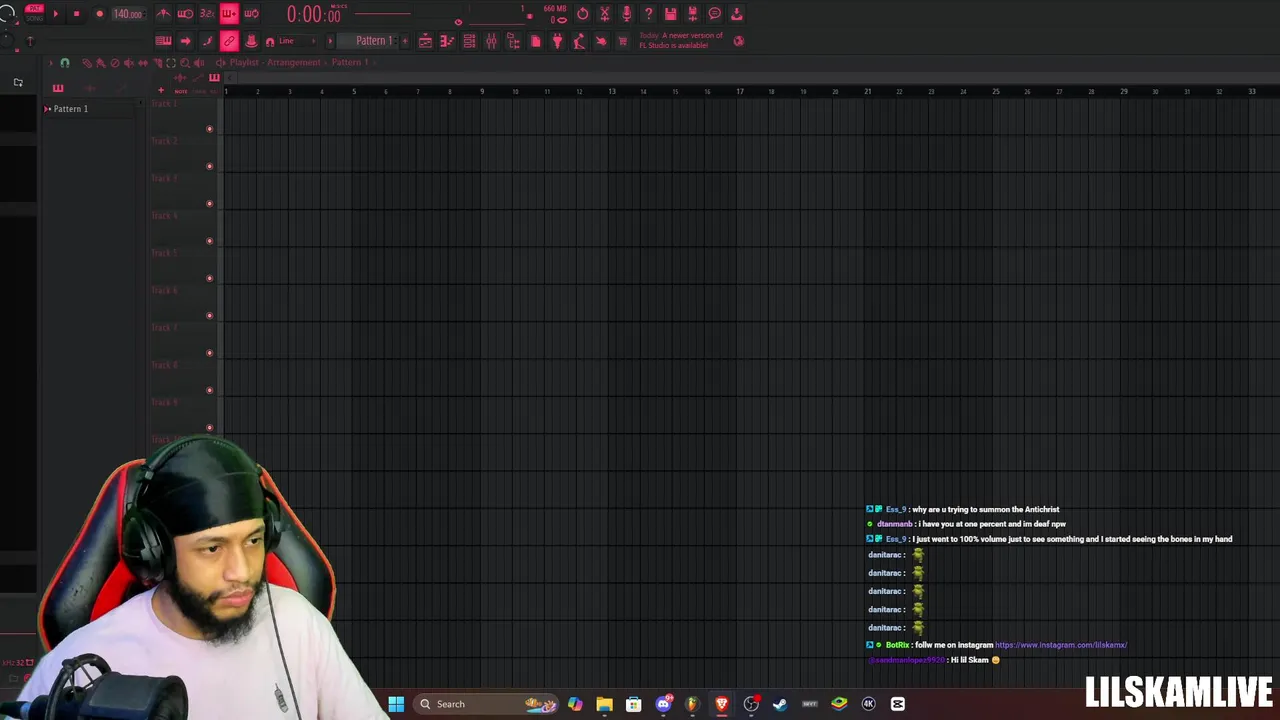Toggle the playlist snap magnet

(65, 63)
